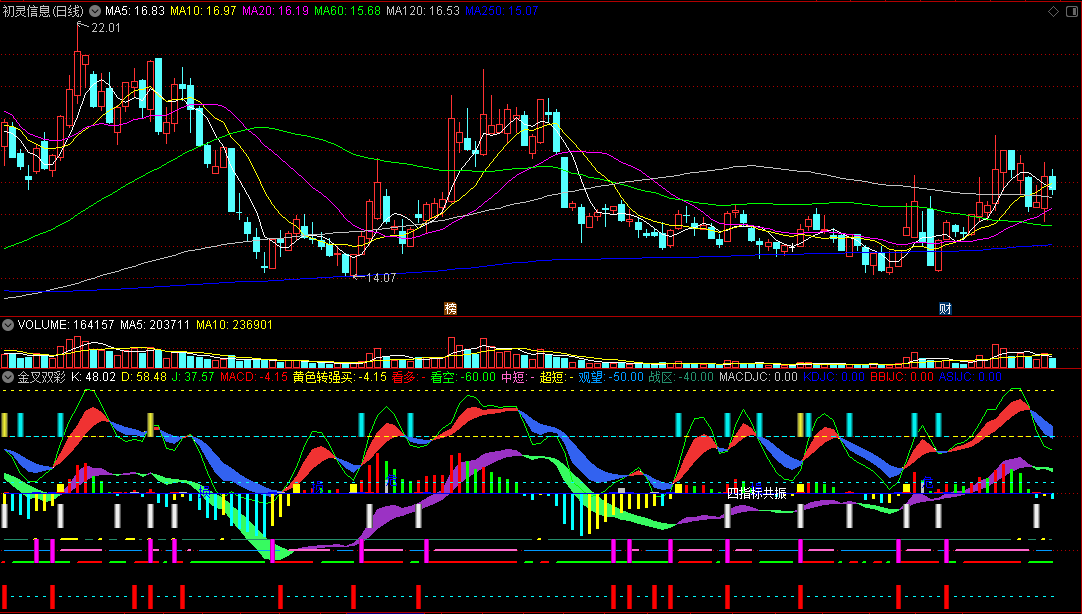Select the J: 37.57 value
The height and width of the screenshot is (614, 1082).
click(193, 377)
